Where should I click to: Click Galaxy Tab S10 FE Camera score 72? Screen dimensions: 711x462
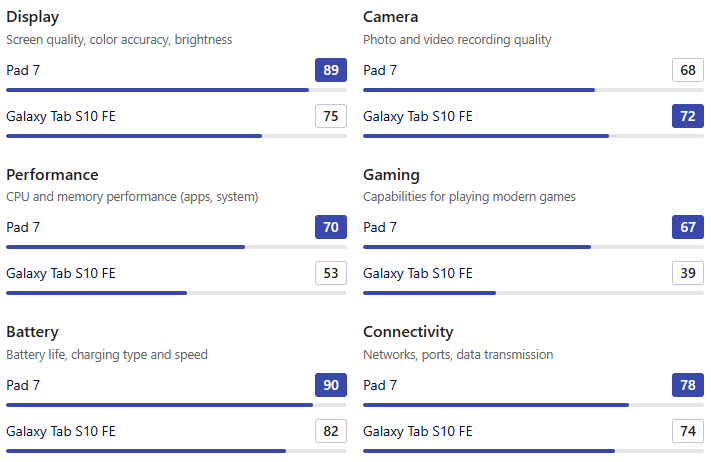coord(688,116)
